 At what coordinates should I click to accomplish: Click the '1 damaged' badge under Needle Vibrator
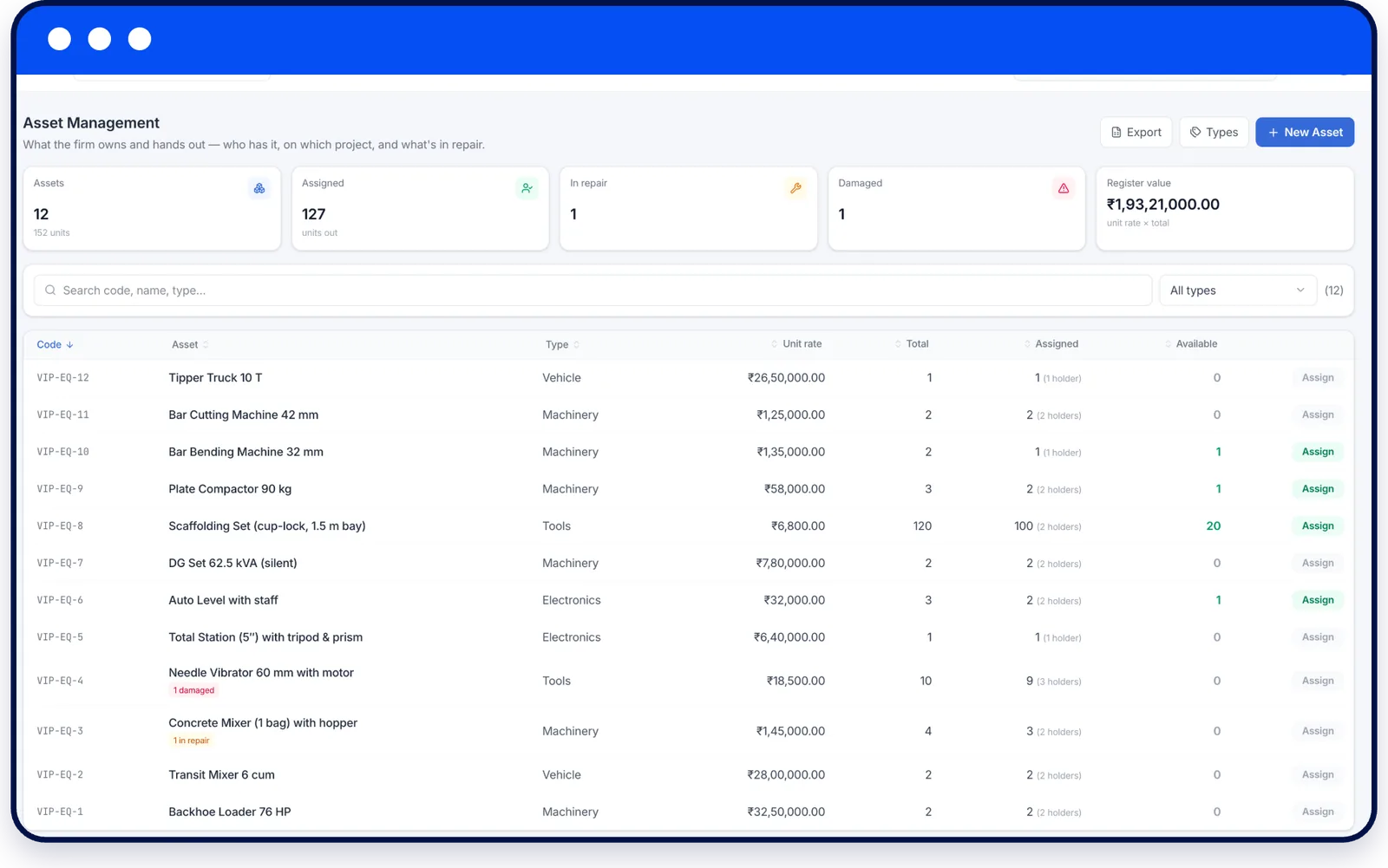point(193,690)
